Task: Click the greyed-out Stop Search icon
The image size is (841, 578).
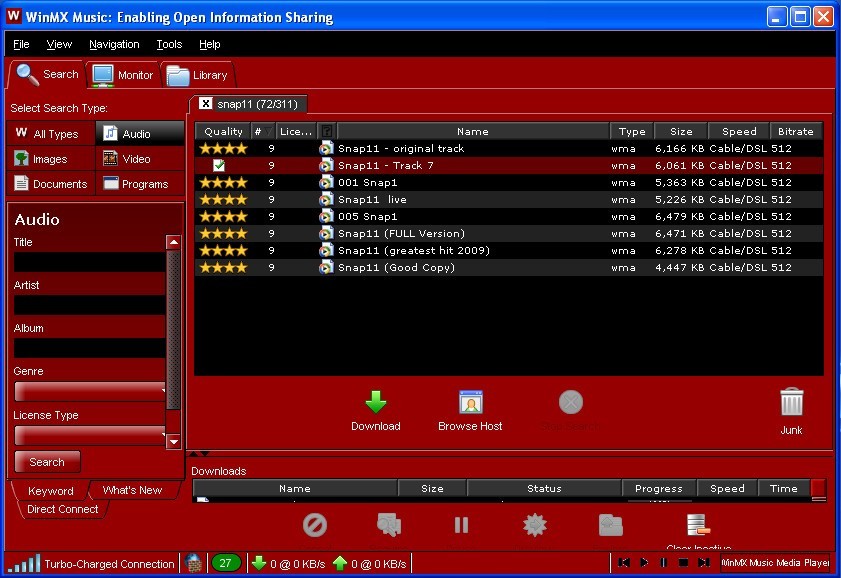Action: click(x=571, y=402)
